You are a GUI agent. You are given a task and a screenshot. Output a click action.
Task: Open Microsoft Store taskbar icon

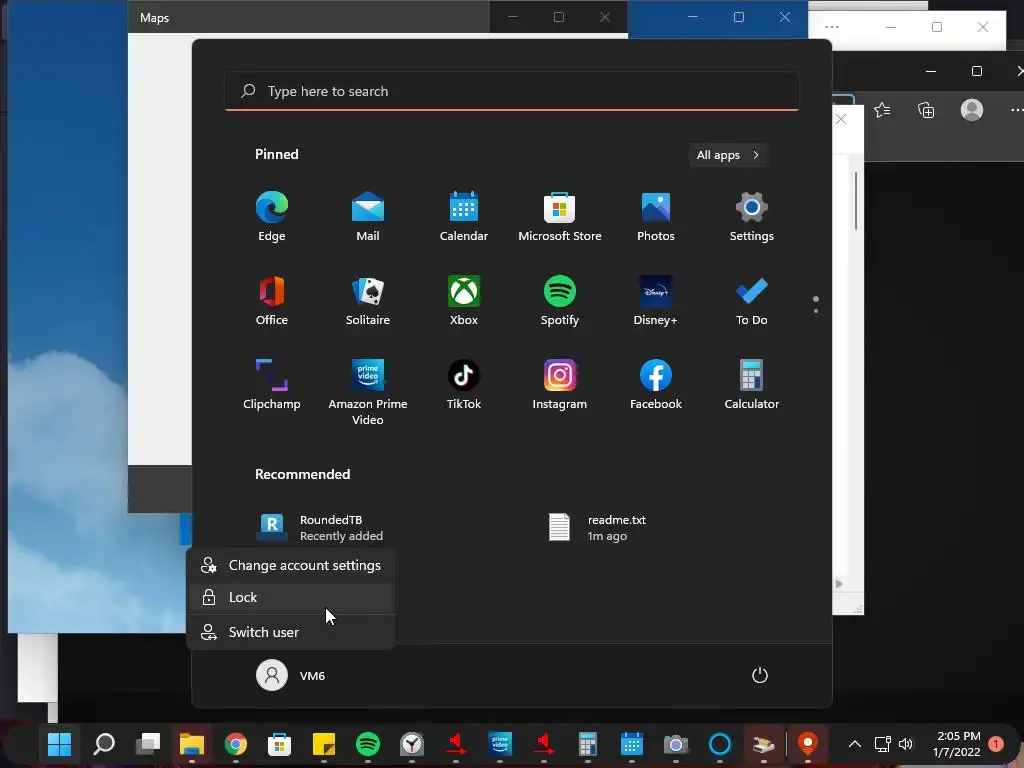tap(280, 744)
